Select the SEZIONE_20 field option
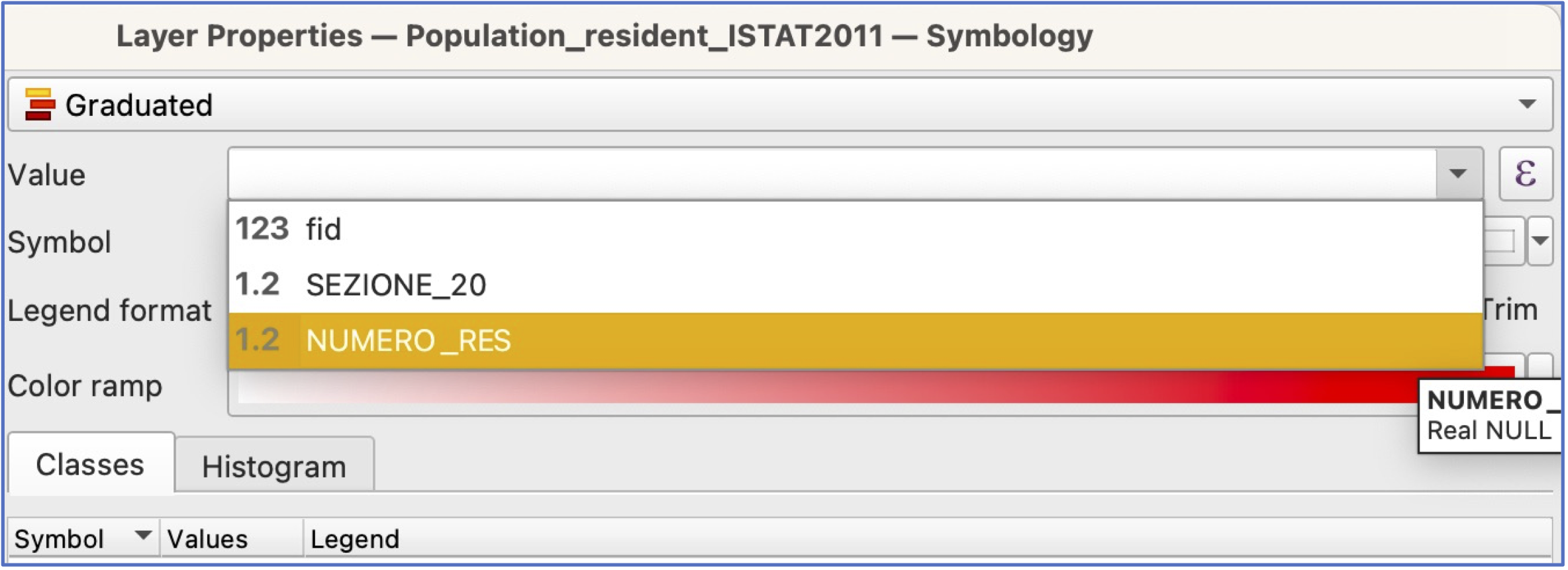Screen dimensions: 1568x570 (856, 285)
